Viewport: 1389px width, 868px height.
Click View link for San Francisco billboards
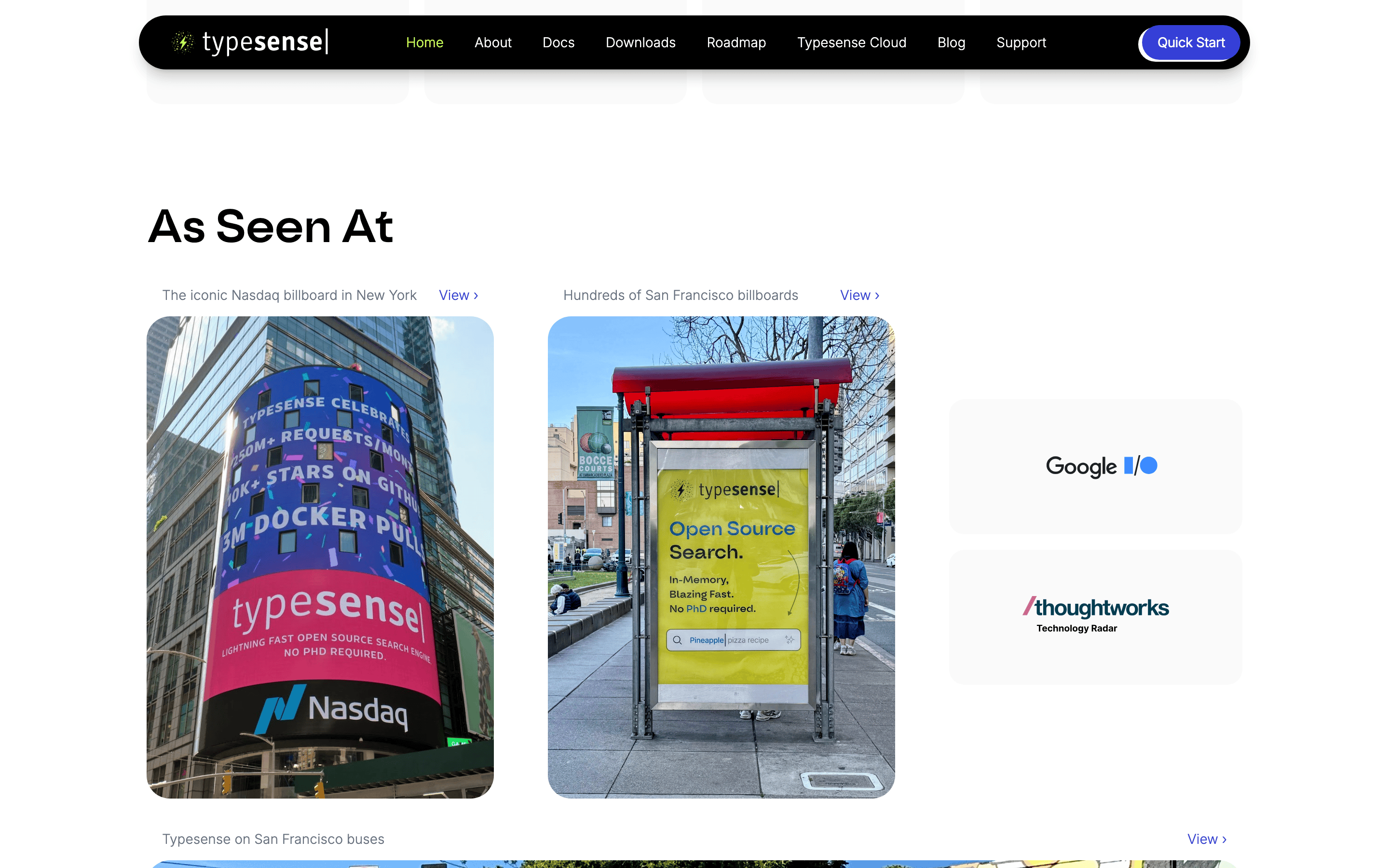tap(859, 295)
